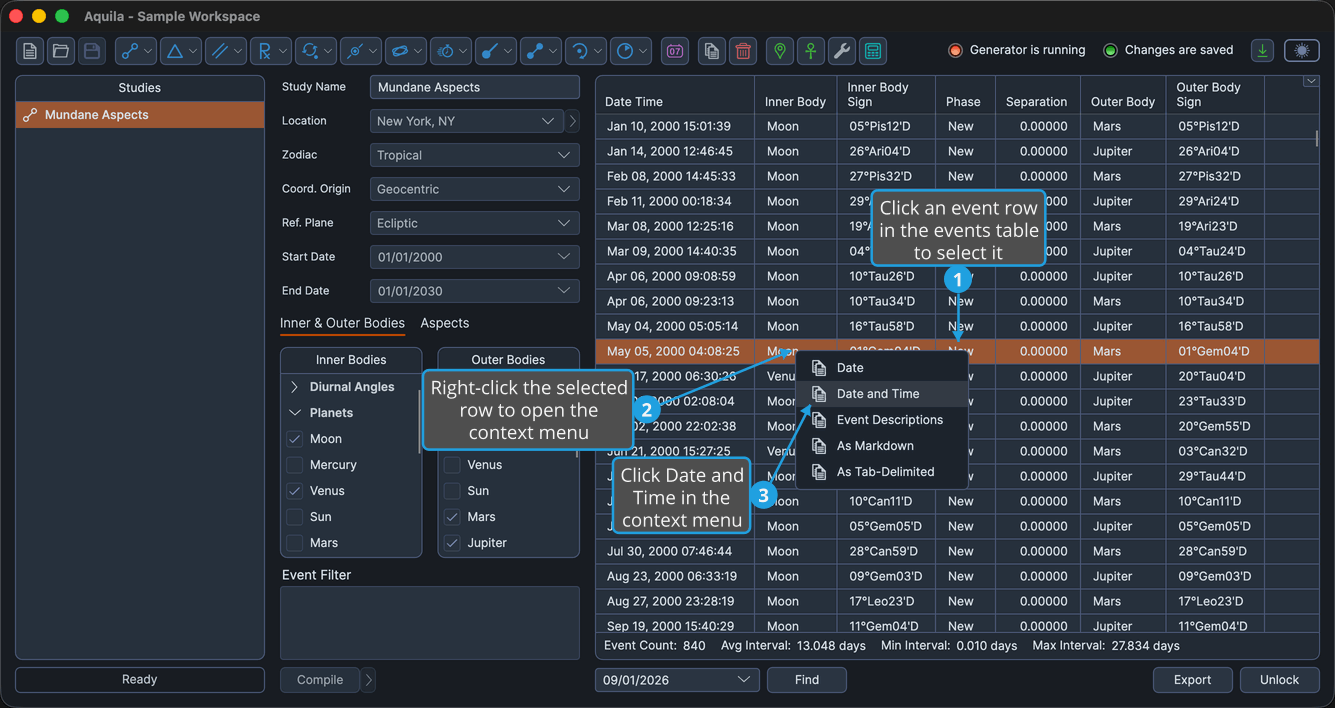
Task: Choose Event Descriptions in context menu
Action: pyautogui.click(x=881, y=420)
